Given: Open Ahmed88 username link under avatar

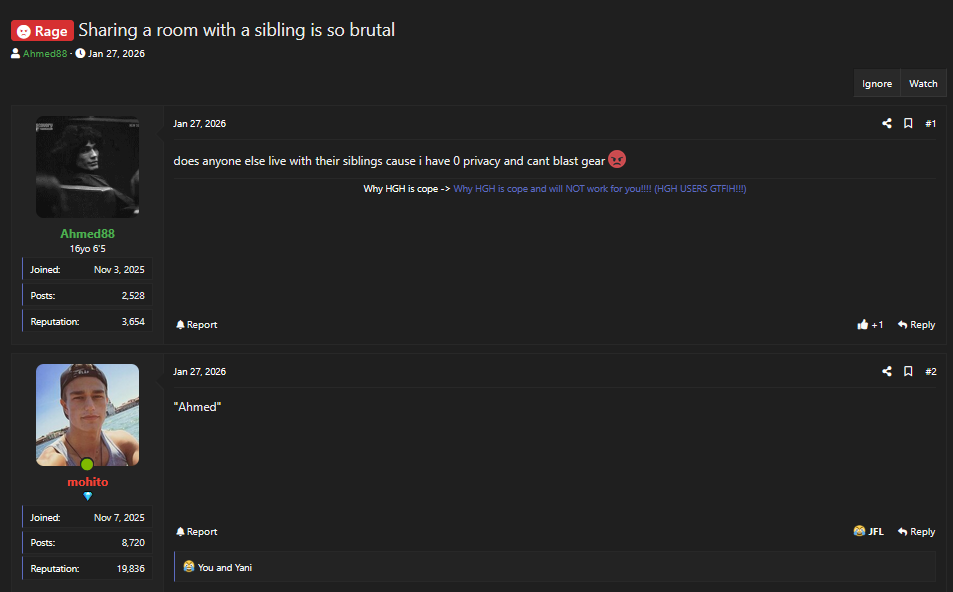Looking at the screenshot, I should 87,234.
